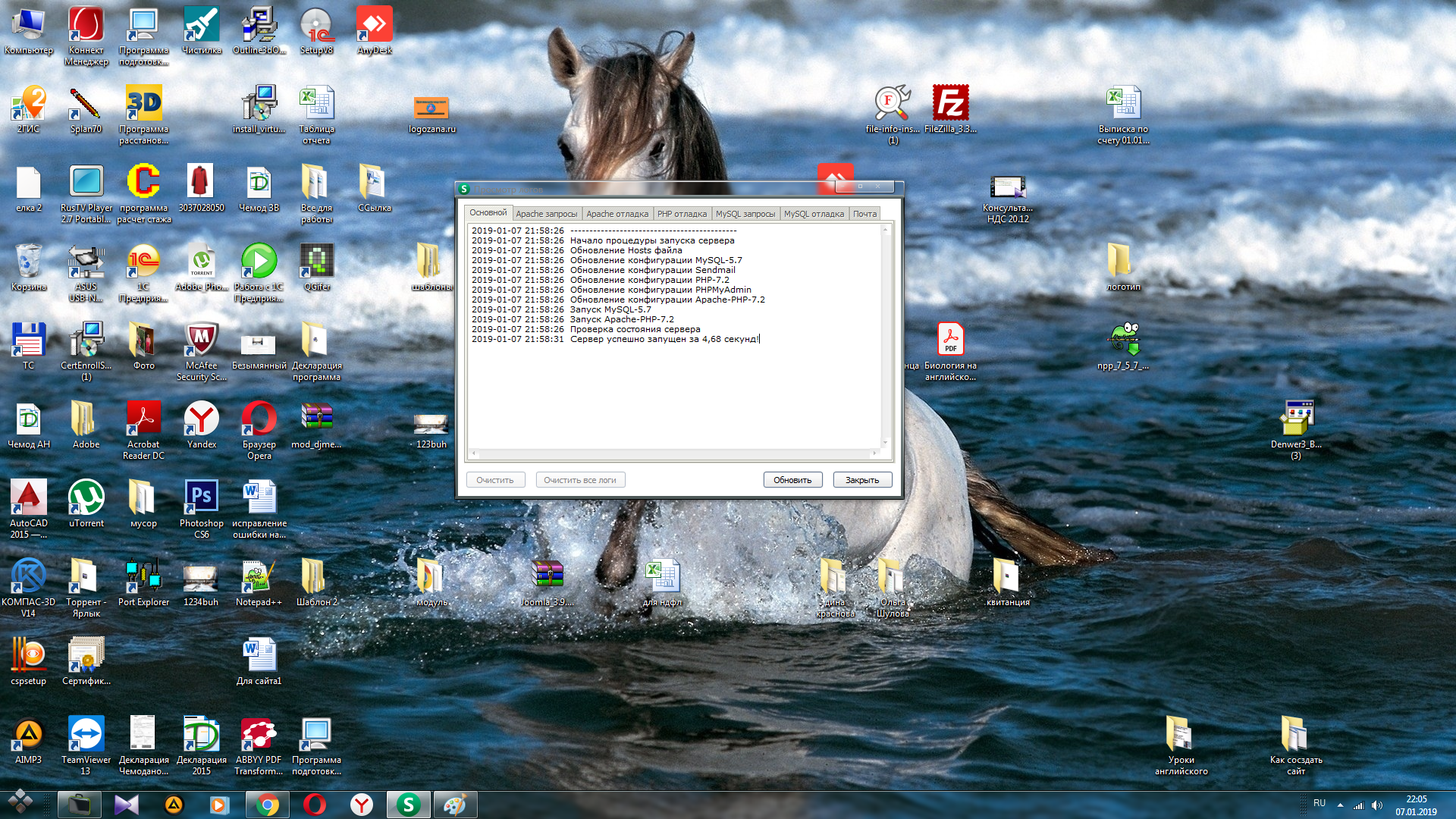The width and height of the screenshot is (1456, 819).
Task: Switch to the Apache запросы tab
Action: 546,214
